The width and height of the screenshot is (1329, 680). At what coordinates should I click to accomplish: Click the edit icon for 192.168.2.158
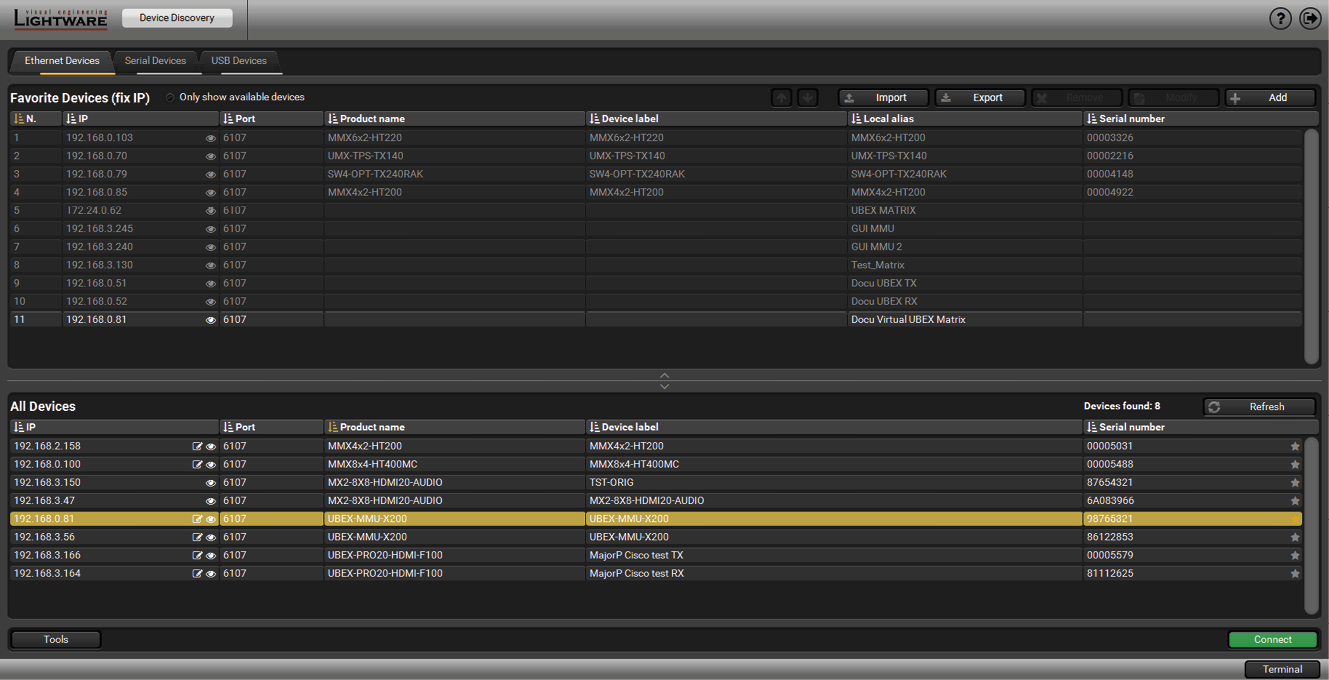click(198, 447)
